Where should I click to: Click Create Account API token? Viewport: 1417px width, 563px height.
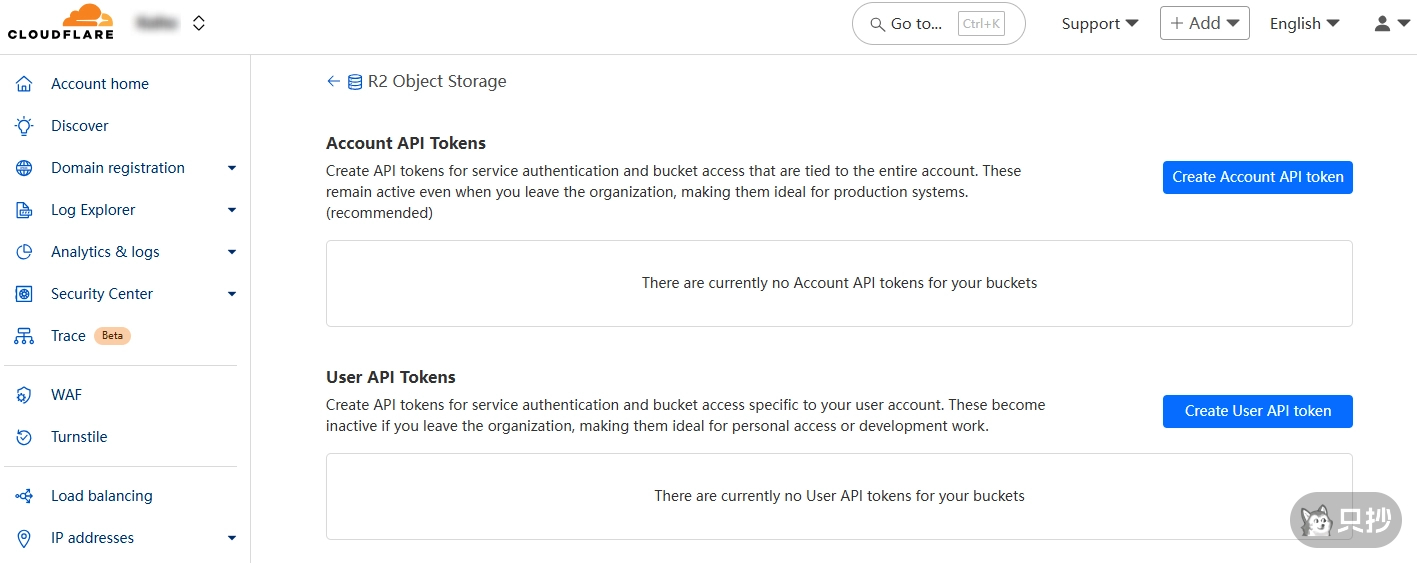(x=1258, y=177)
